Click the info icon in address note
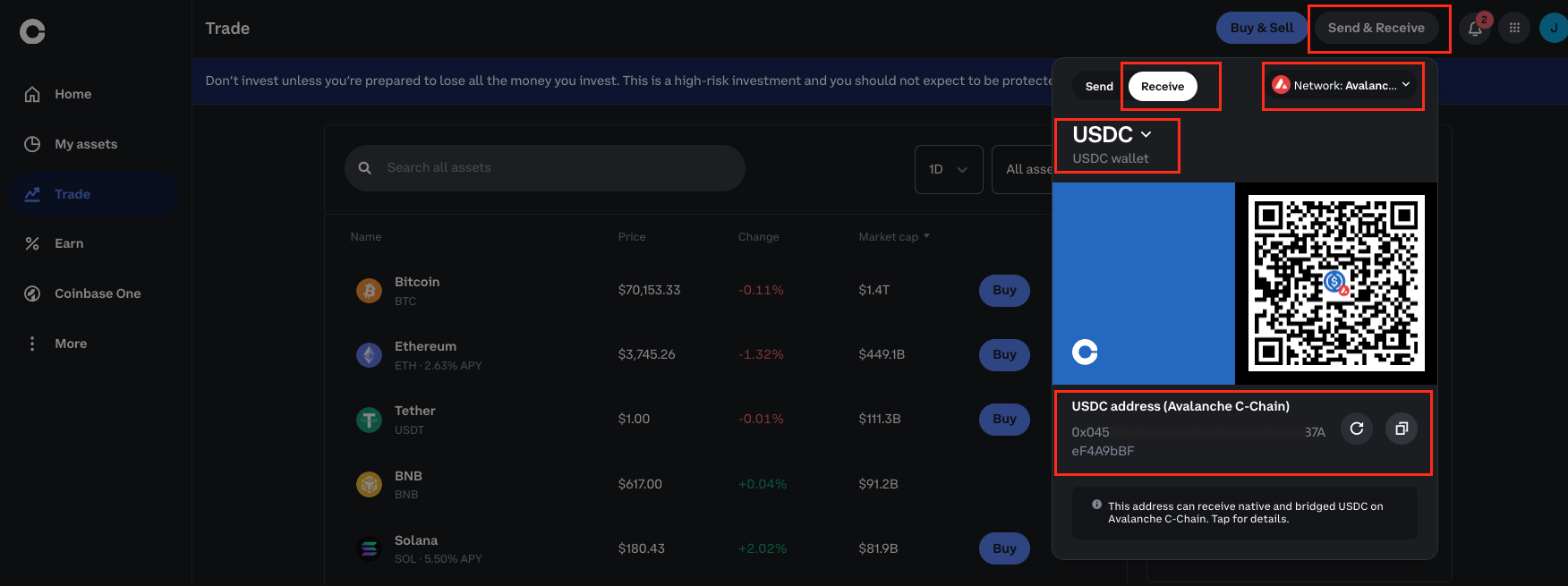Screen dimensions: 1568x586 click(x=1096, y=505)
